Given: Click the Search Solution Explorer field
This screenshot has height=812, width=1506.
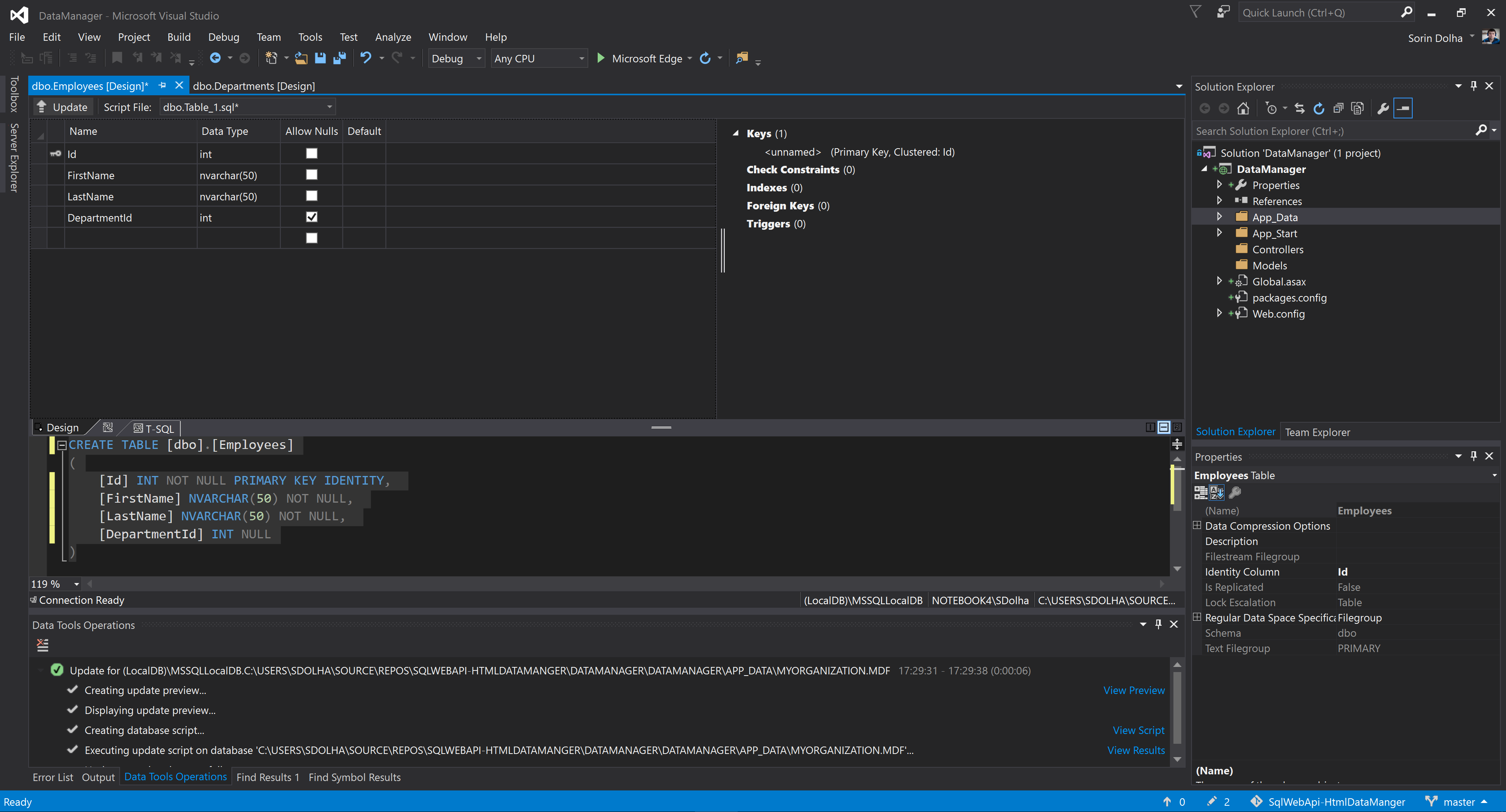Looking at the screenshot, I should (1327, 131).
